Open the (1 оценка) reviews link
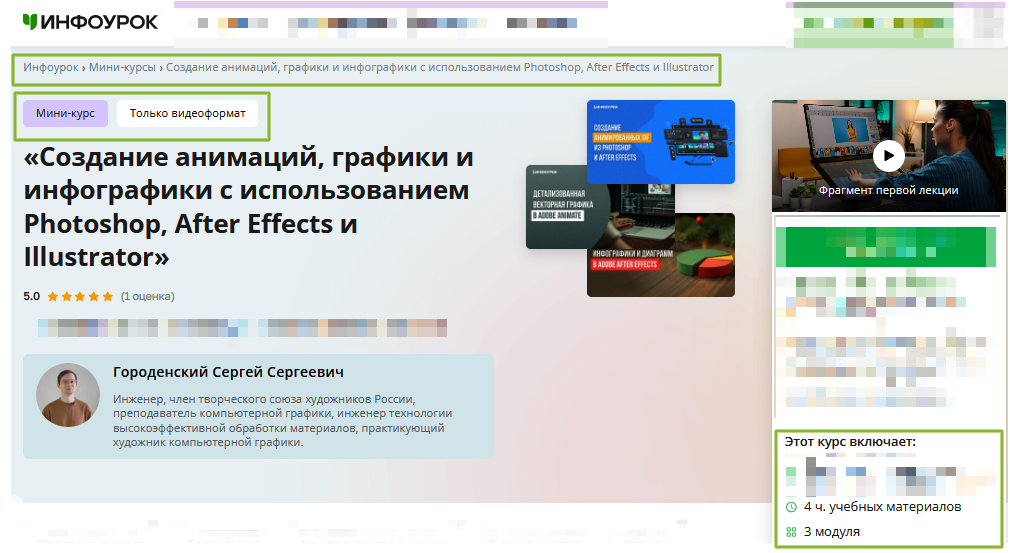The width and height of the screenshot is (1010, 553). coord(148,297)
